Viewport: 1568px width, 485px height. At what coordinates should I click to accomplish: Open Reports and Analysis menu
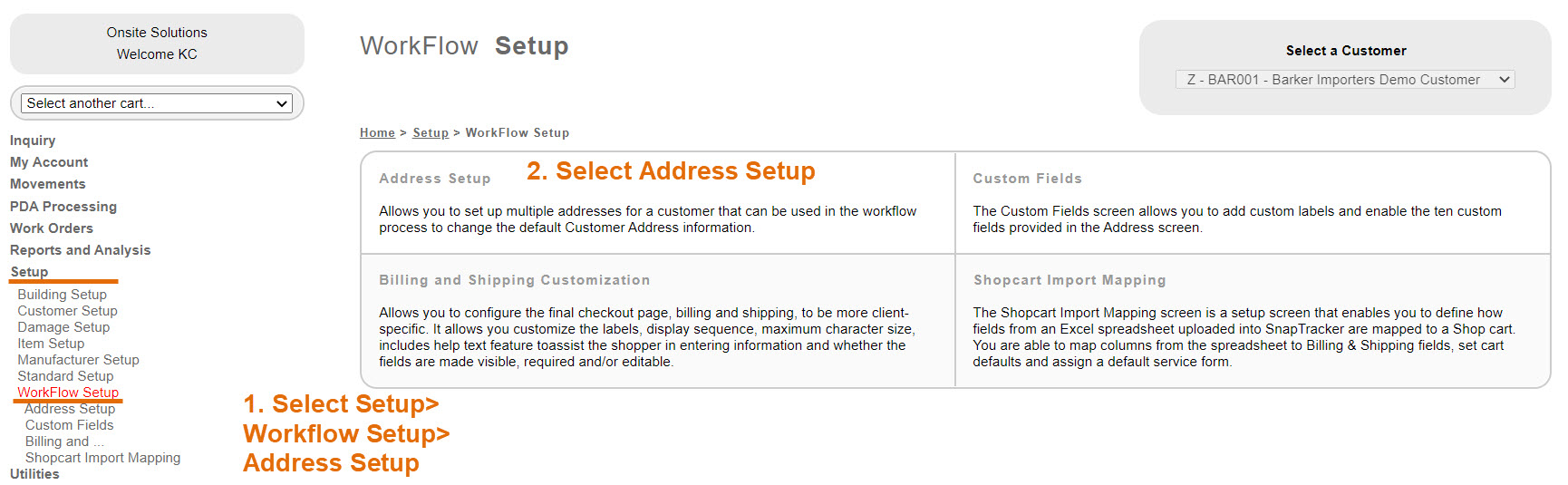(x=80, y=250)
